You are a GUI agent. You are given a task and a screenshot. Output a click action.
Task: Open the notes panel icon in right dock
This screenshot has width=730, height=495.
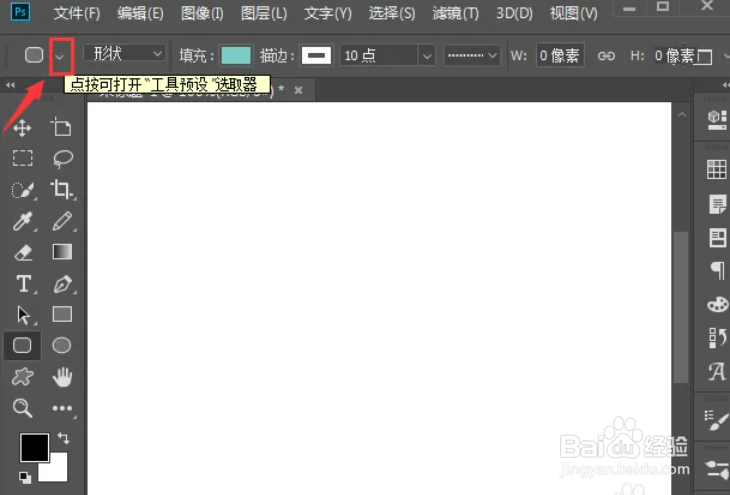(x=717, y=204)
